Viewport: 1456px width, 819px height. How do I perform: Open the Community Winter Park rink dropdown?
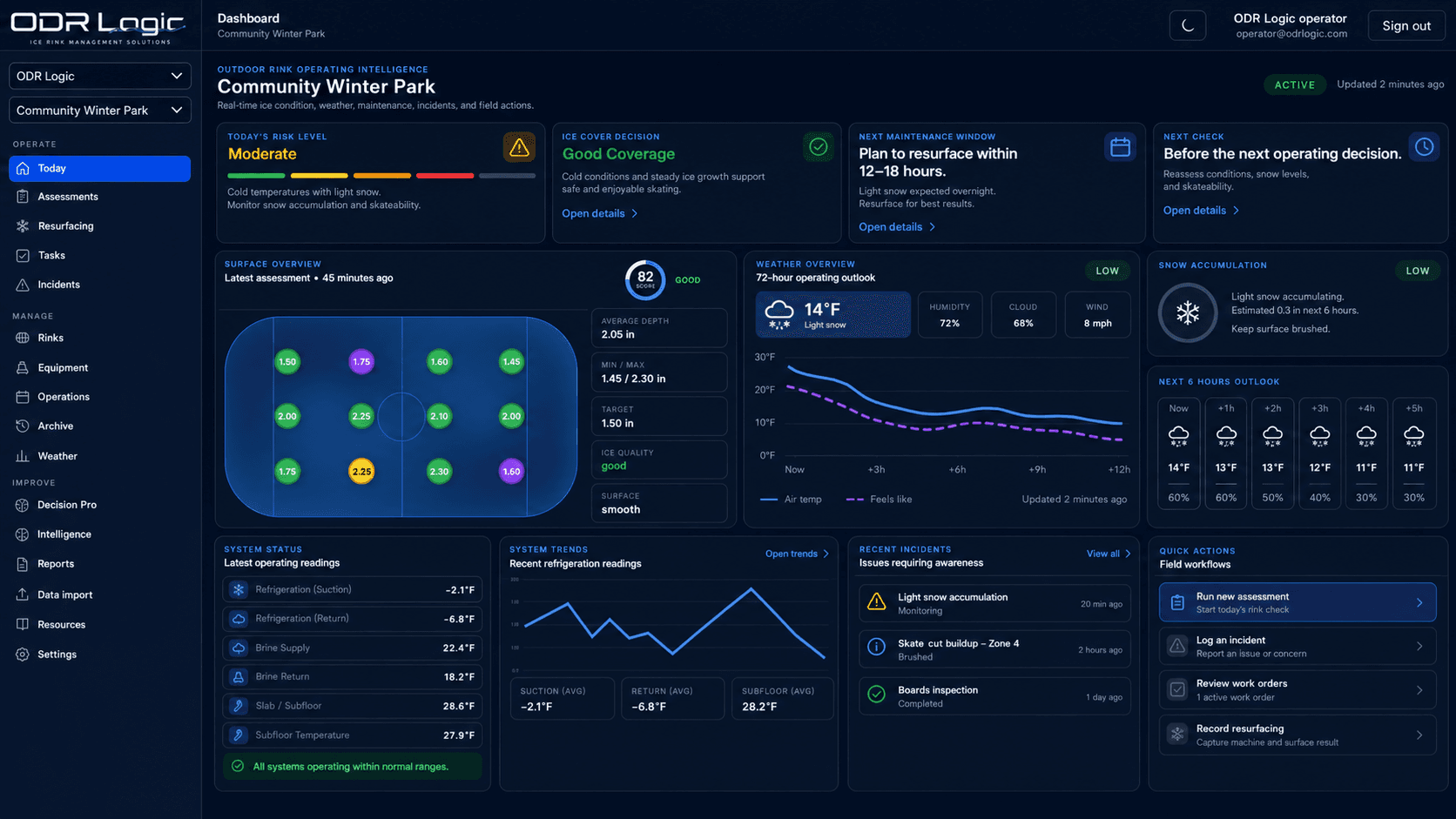pos(100,110)
